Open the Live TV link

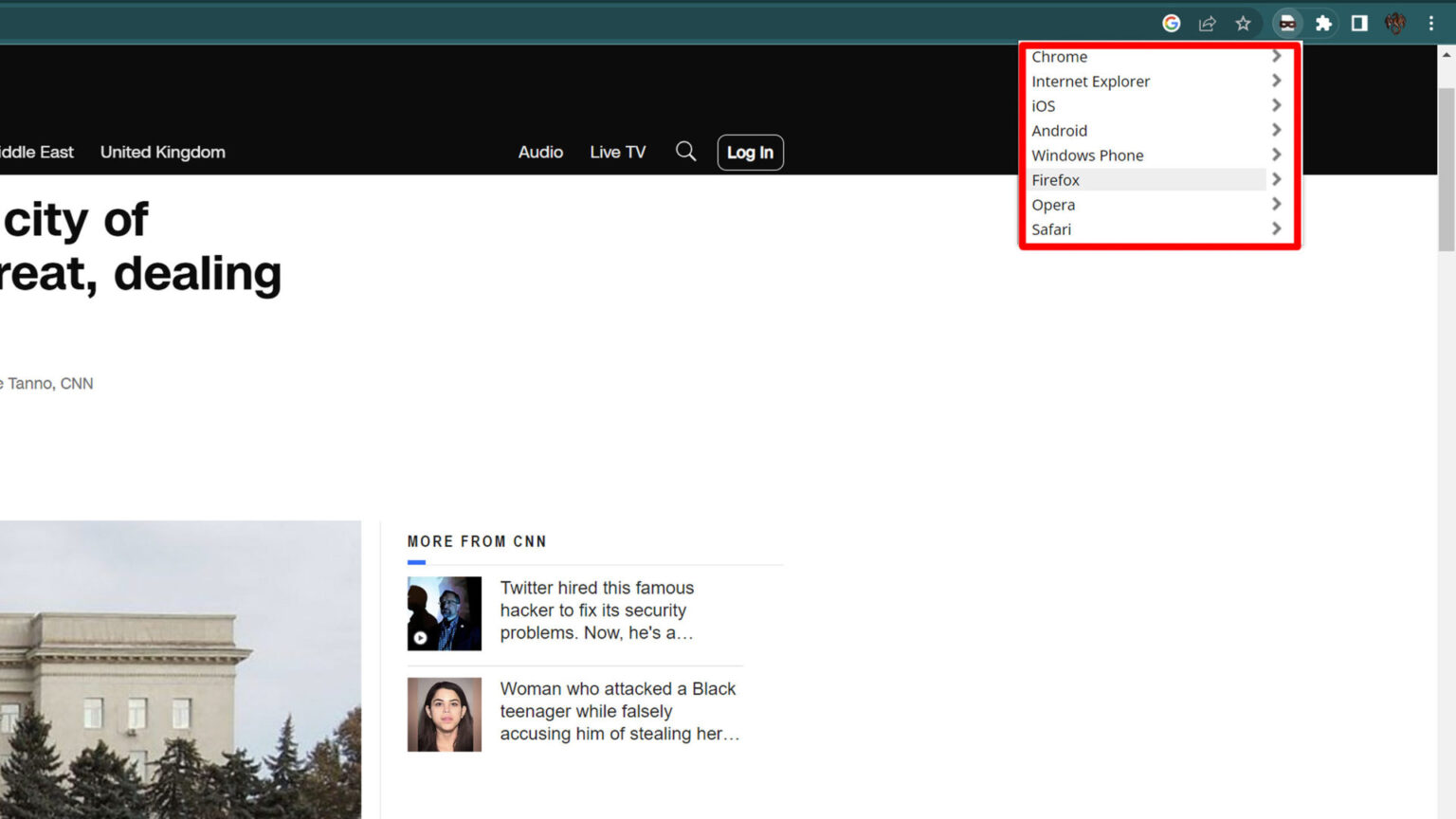click(617, 153)
